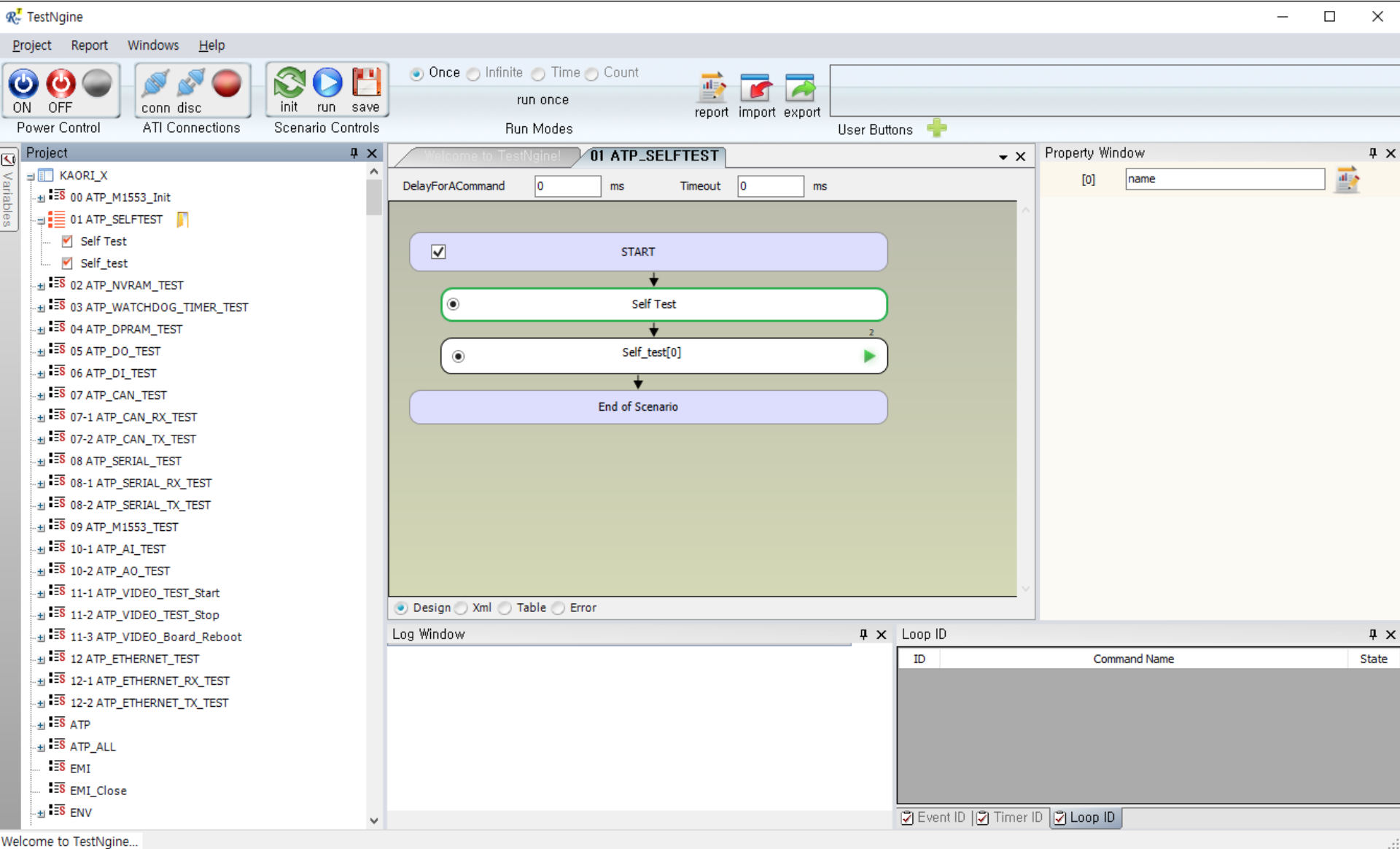
Task: Select the Count run mode
Action: tap(591, 74)
